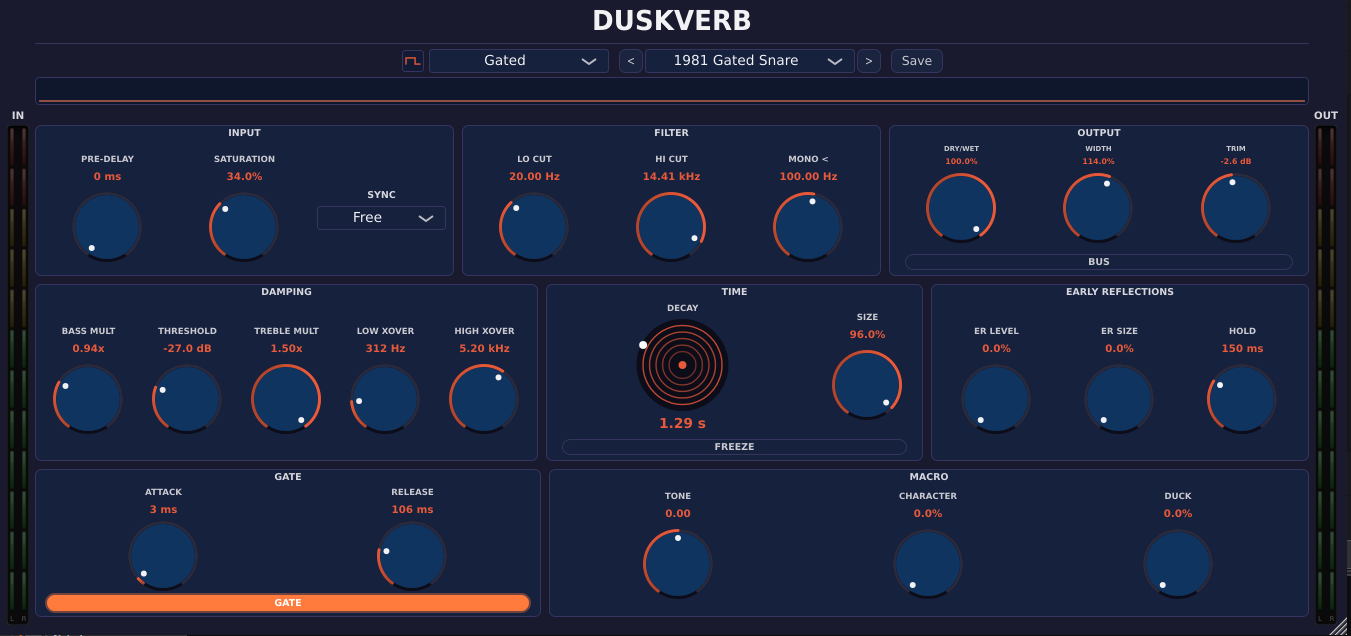Click the 34.0% saturation value

coord(244,177)
